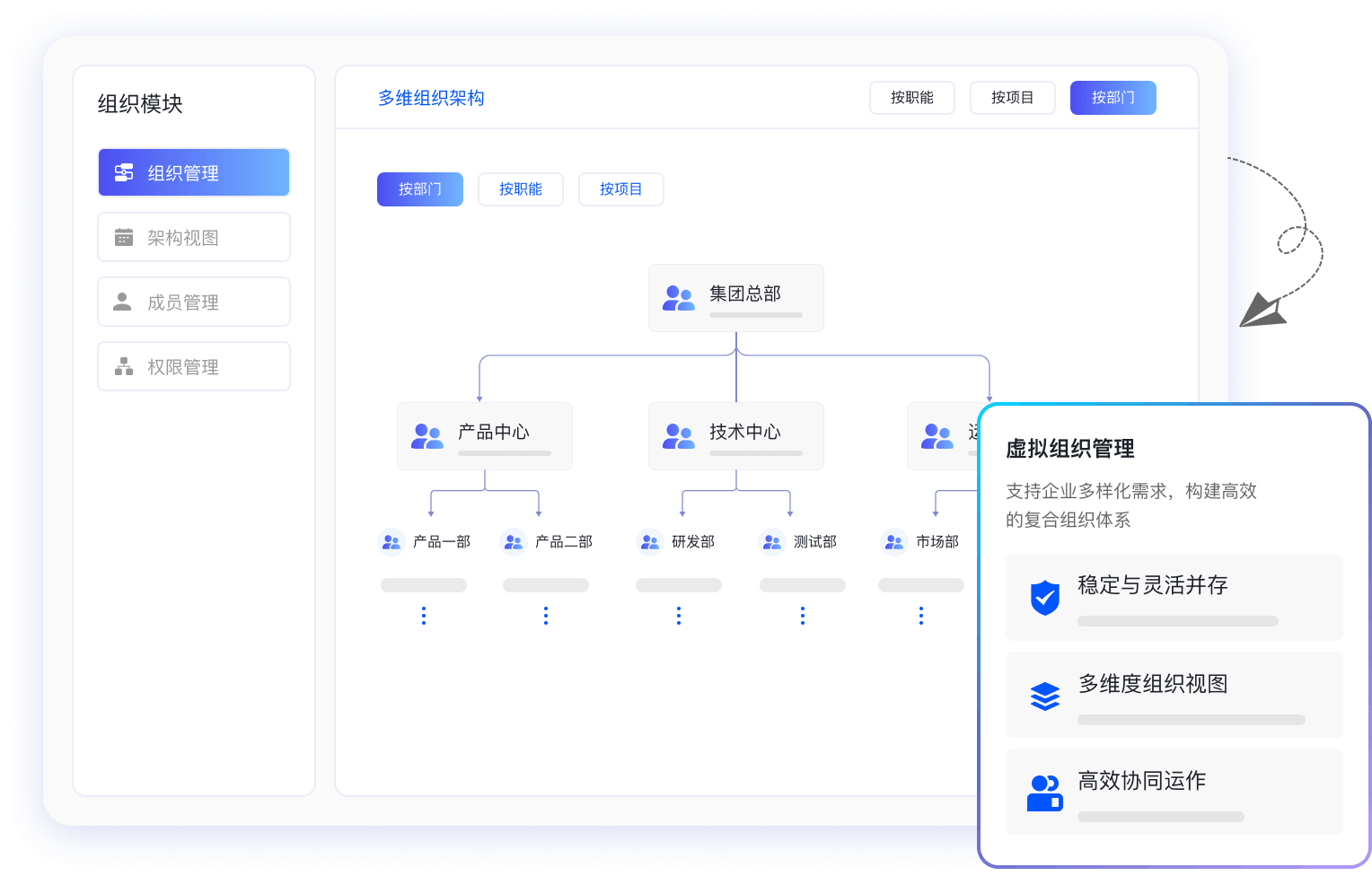Switch to 按职能 tab above the org chart
The height and width of the screenshot is (876, 1372).
click(521, 189)
